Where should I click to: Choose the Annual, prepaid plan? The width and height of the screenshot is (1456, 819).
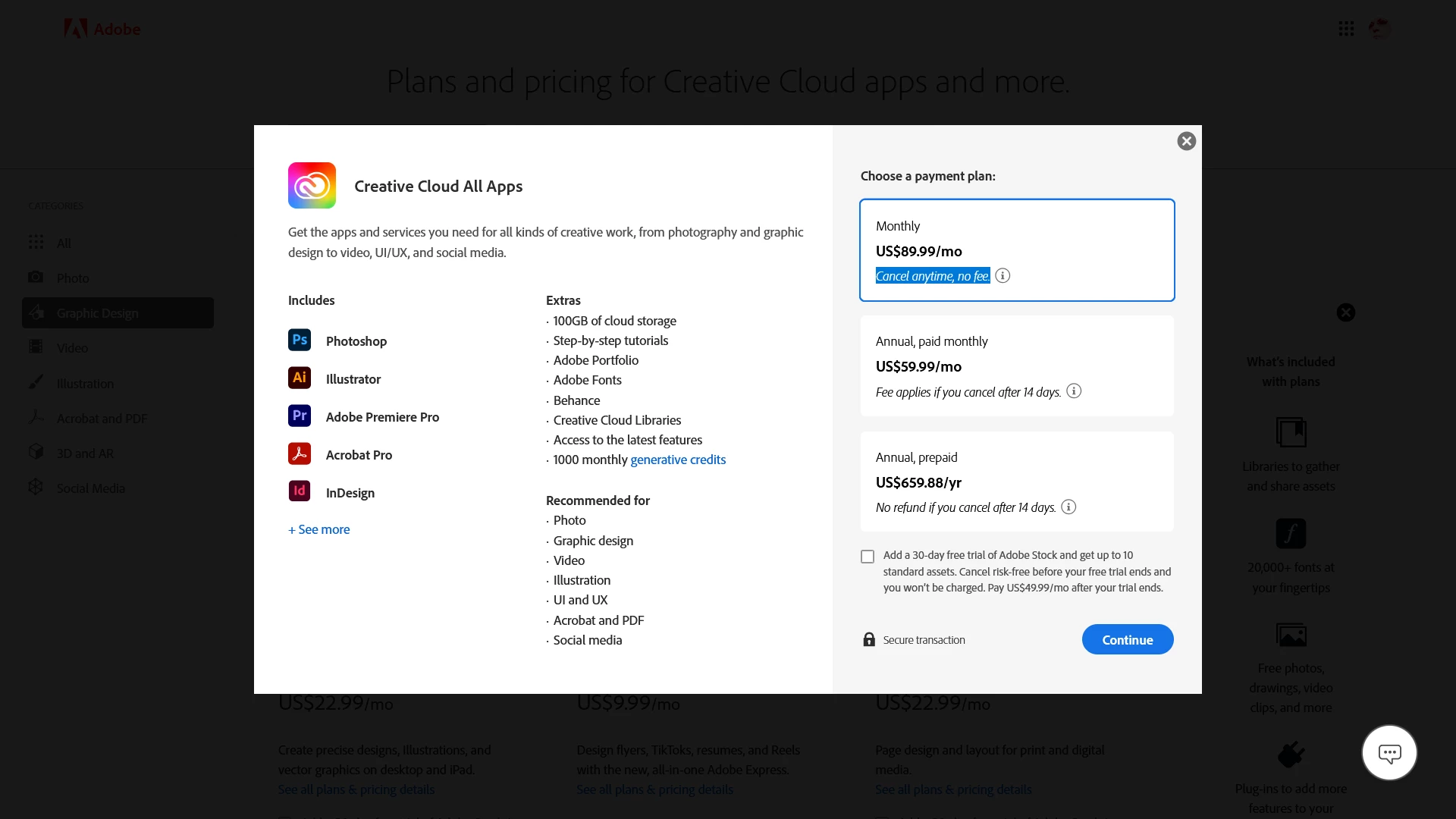point(1016,482)
